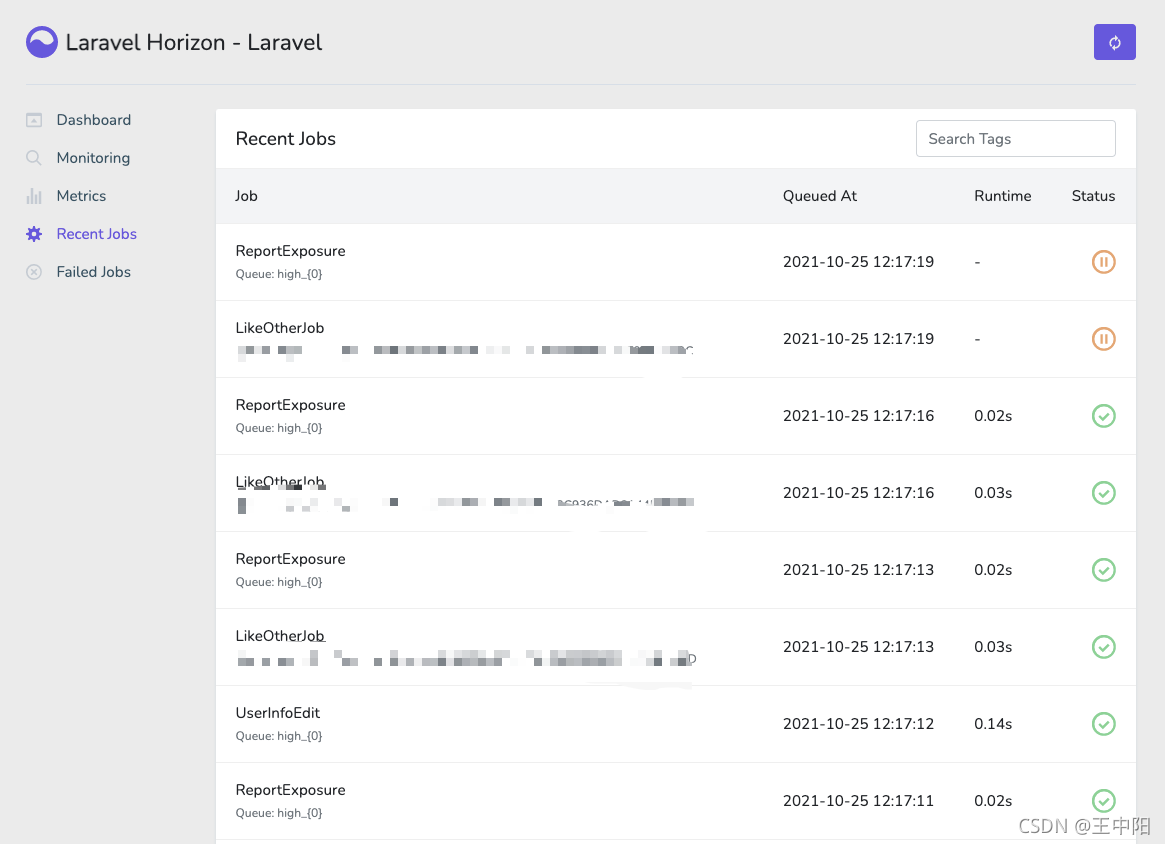
Task: Click timestamp 2021-10-25 12:17:11
Action: tap(858, 800)
